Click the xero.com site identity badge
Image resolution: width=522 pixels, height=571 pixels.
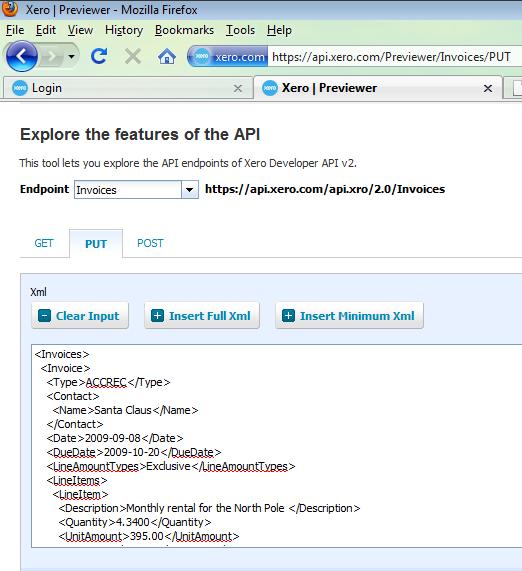(x=228, y=56)
